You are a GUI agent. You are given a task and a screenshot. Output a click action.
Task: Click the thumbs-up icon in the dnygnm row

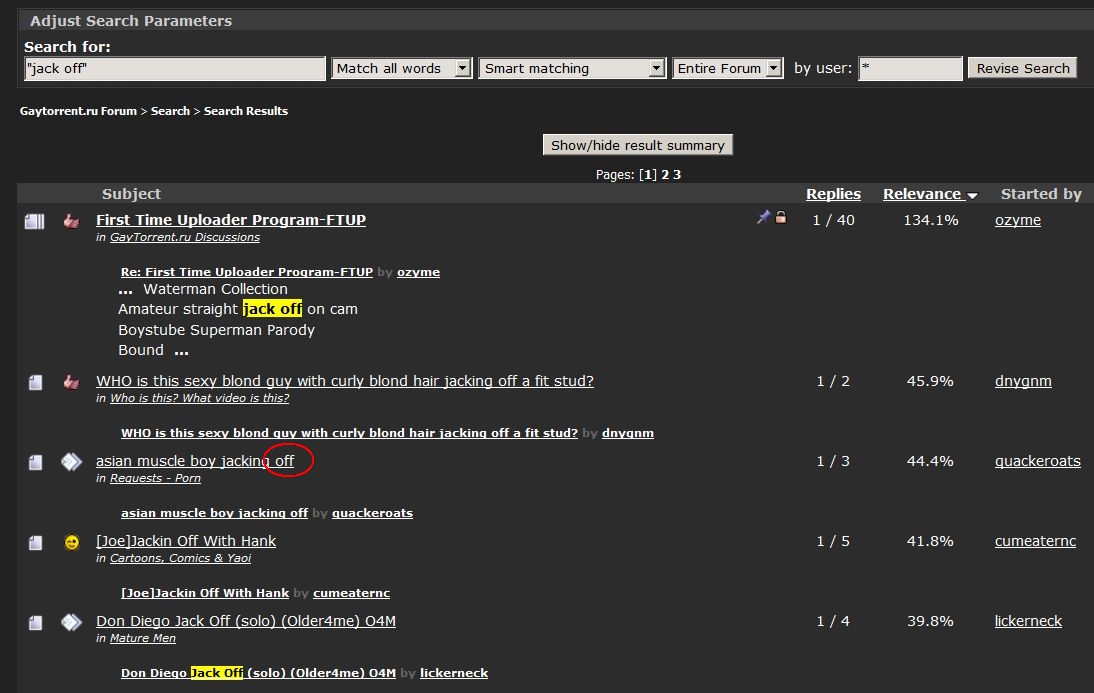71,382
